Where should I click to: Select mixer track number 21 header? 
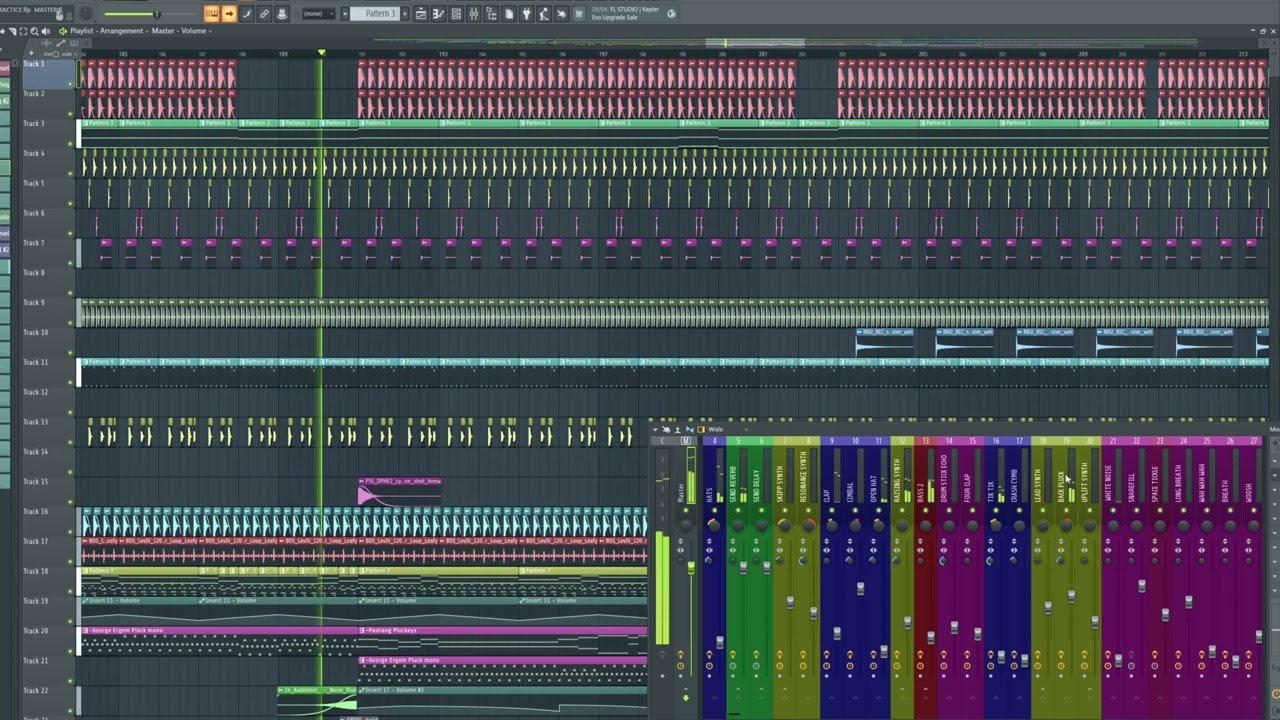[x=1113, y=441]
